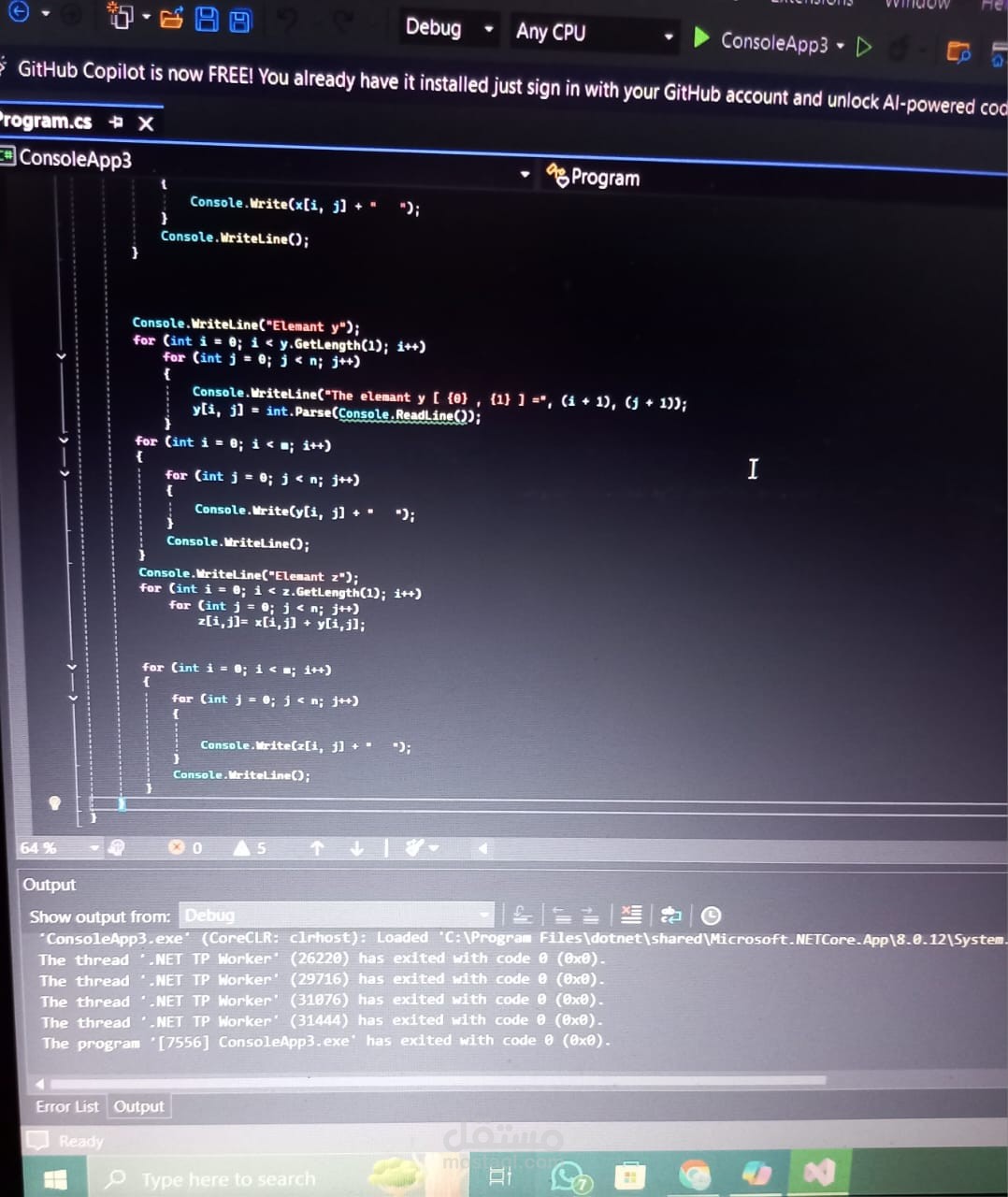Screen dimensions: 1008x1197
Task: Click the go to next message icon
Action: click(590, 915)
